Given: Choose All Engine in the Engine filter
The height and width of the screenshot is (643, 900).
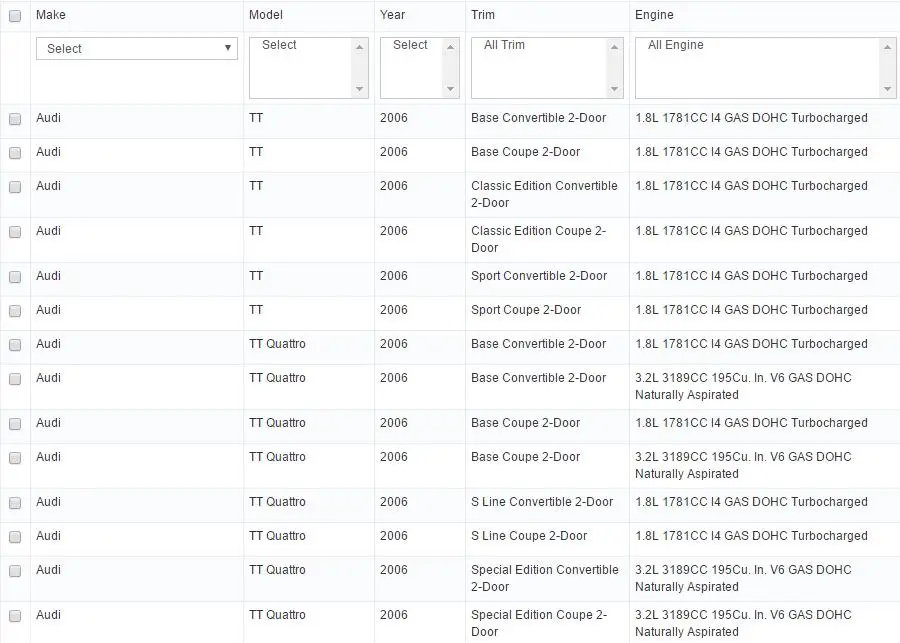Looking at the screenshot, I should coord(676,45).
